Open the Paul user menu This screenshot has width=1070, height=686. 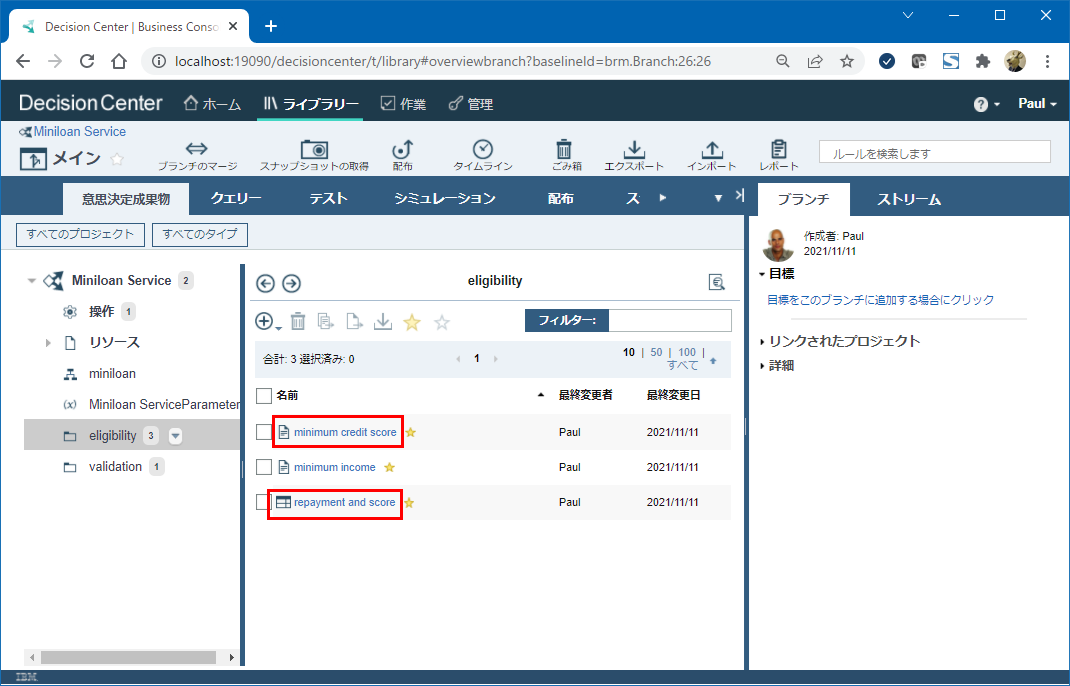click(x=1037, y=104)
